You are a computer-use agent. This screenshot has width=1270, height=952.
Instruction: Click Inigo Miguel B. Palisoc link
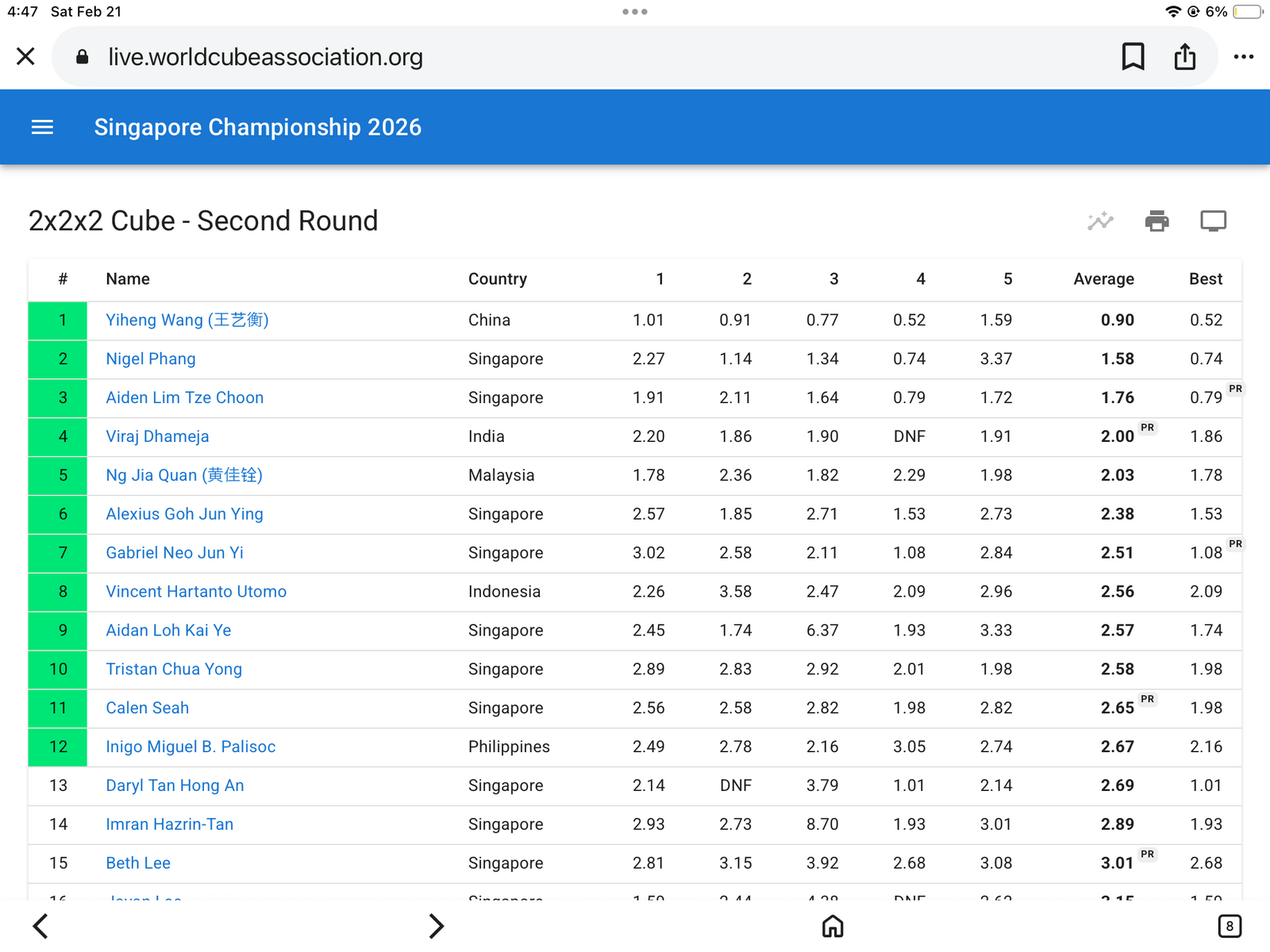point(190,747)
